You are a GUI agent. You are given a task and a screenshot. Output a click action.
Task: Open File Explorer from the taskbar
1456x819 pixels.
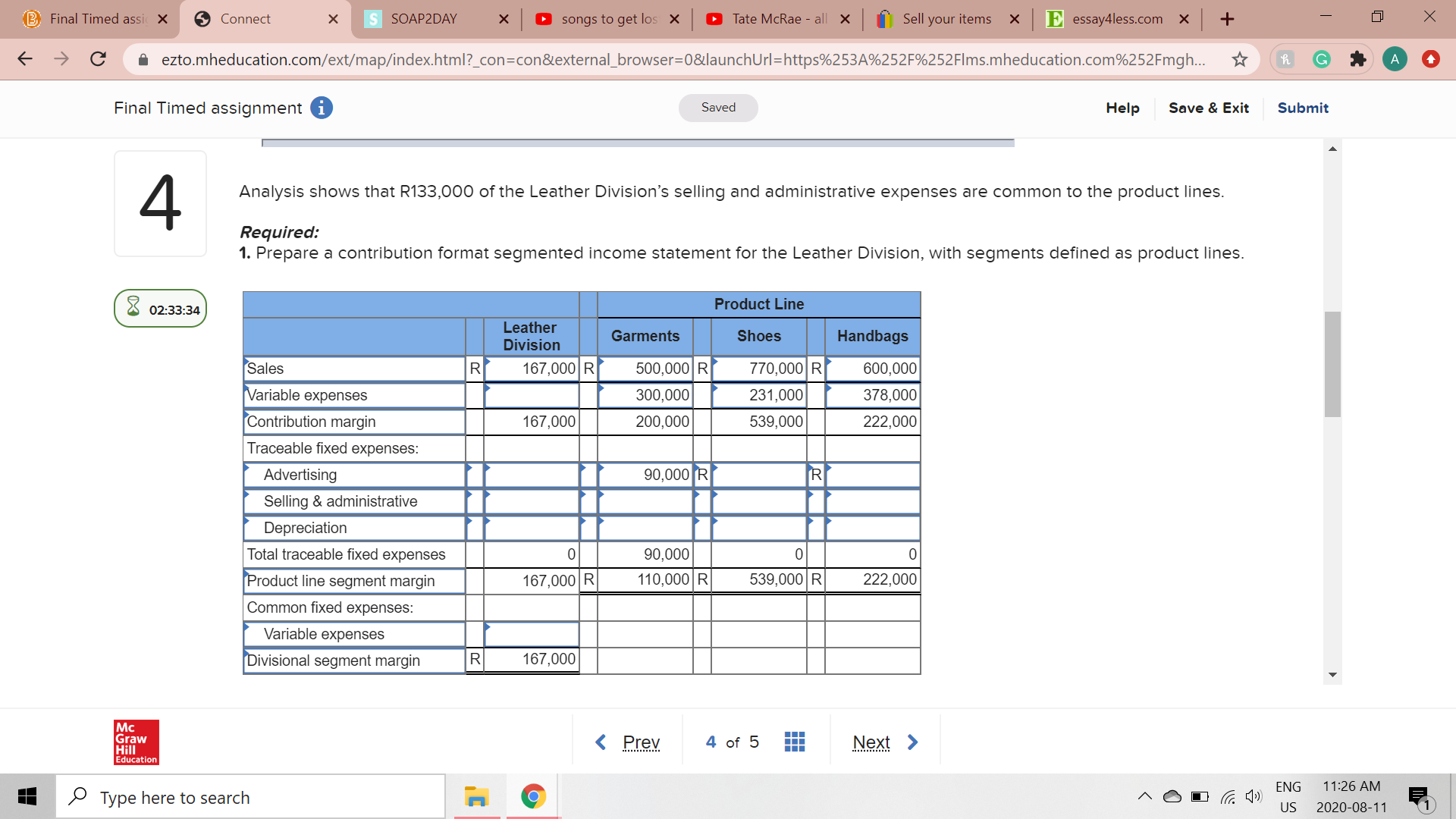tap(476, 797)
